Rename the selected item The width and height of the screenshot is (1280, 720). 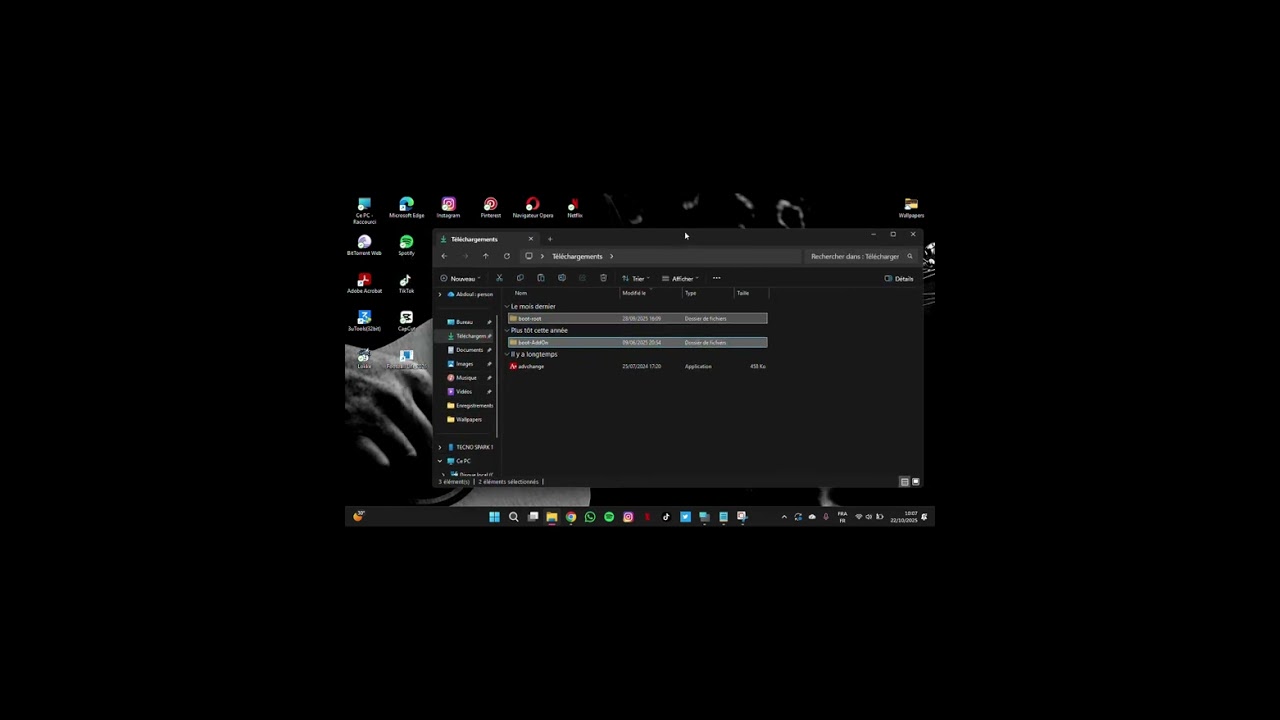click(x=562, y=278)
